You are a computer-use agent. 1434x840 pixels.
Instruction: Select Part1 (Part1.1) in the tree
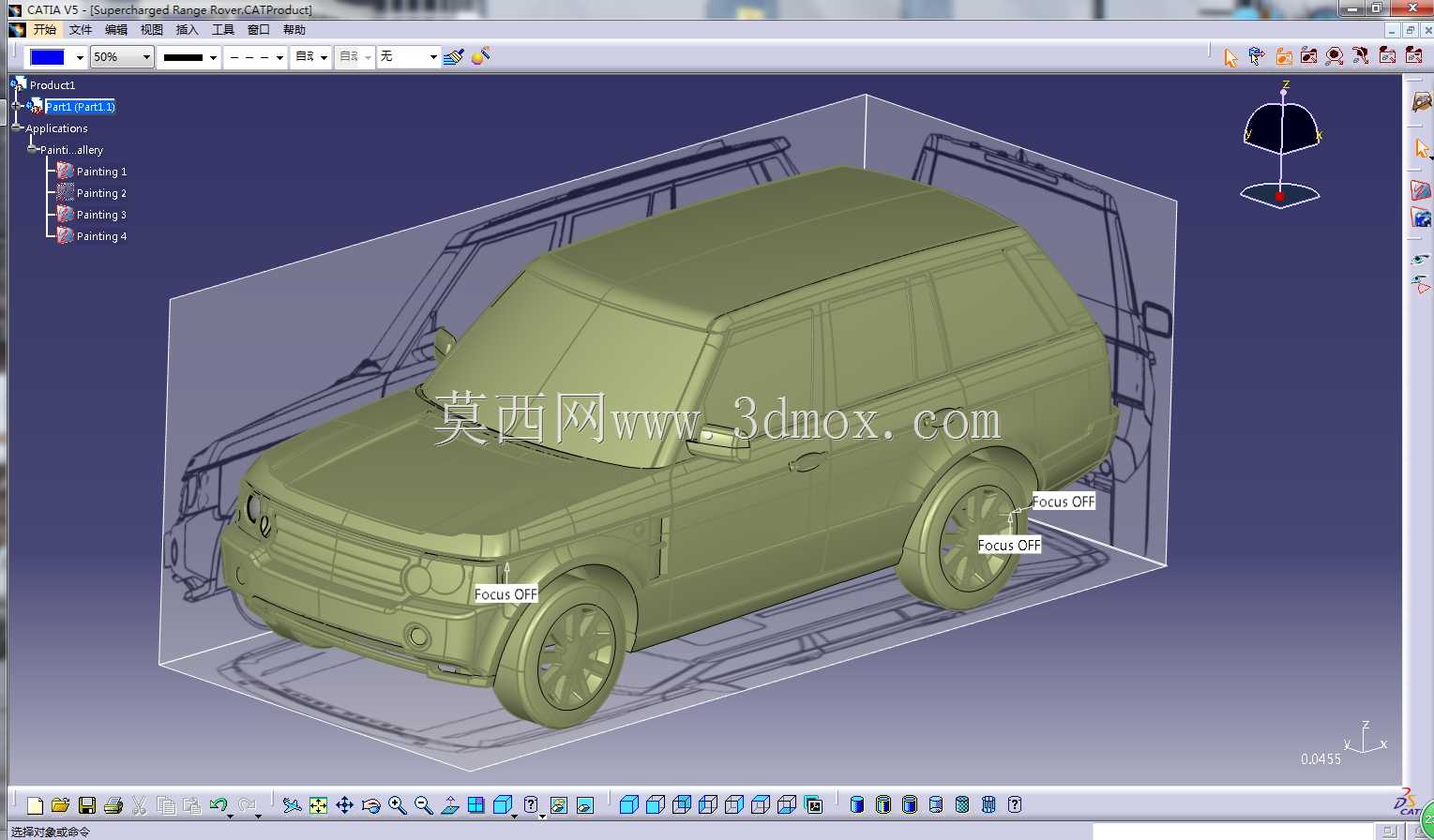tap(80, 107)
